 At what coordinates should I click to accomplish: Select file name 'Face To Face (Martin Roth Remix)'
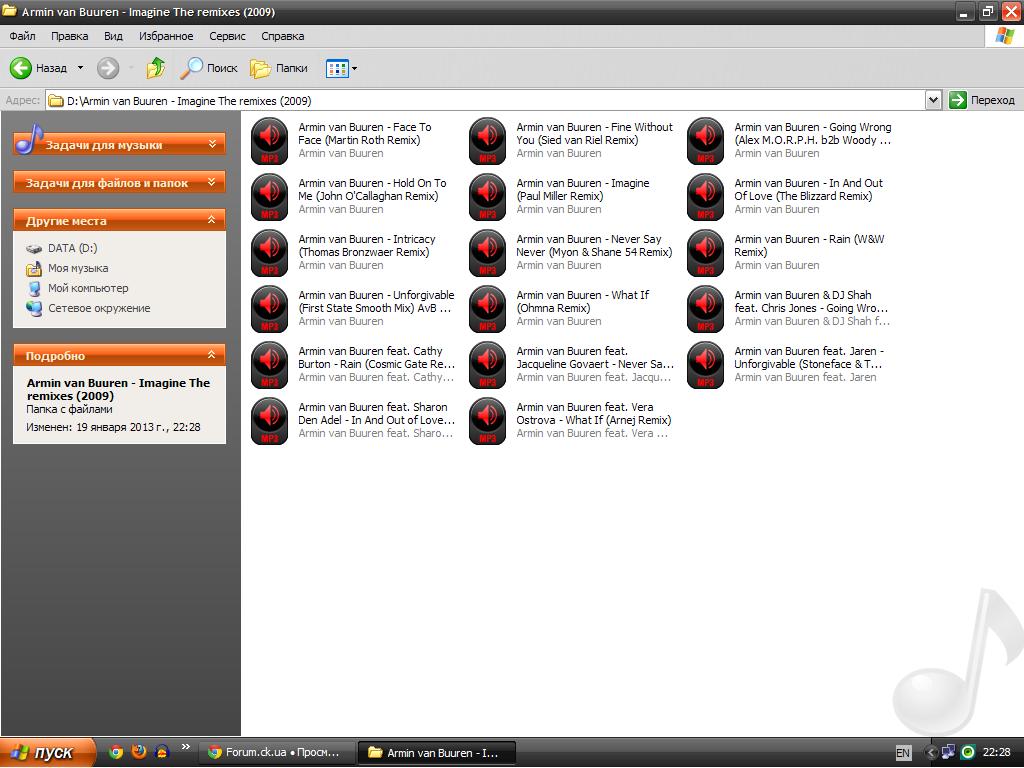coord(365,134)
